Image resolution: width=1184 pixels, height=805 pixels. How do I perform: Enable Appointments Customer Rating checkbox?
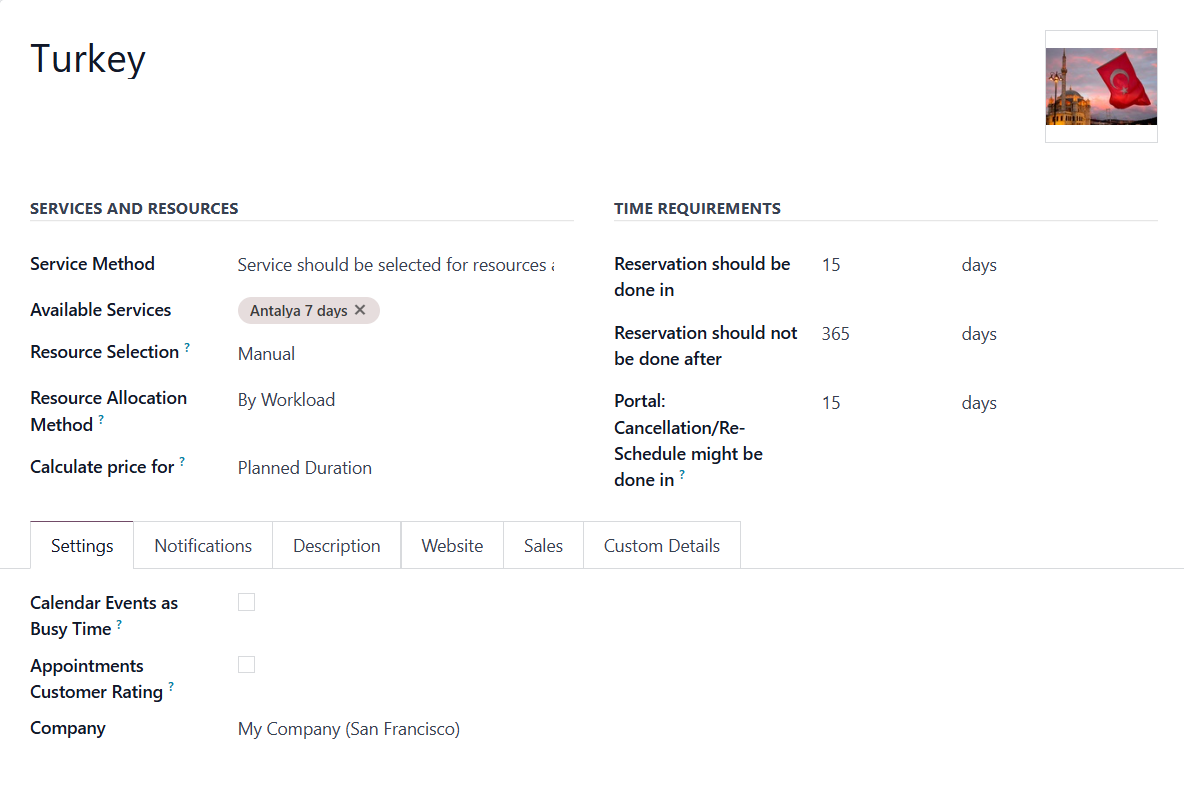[246, 665]
